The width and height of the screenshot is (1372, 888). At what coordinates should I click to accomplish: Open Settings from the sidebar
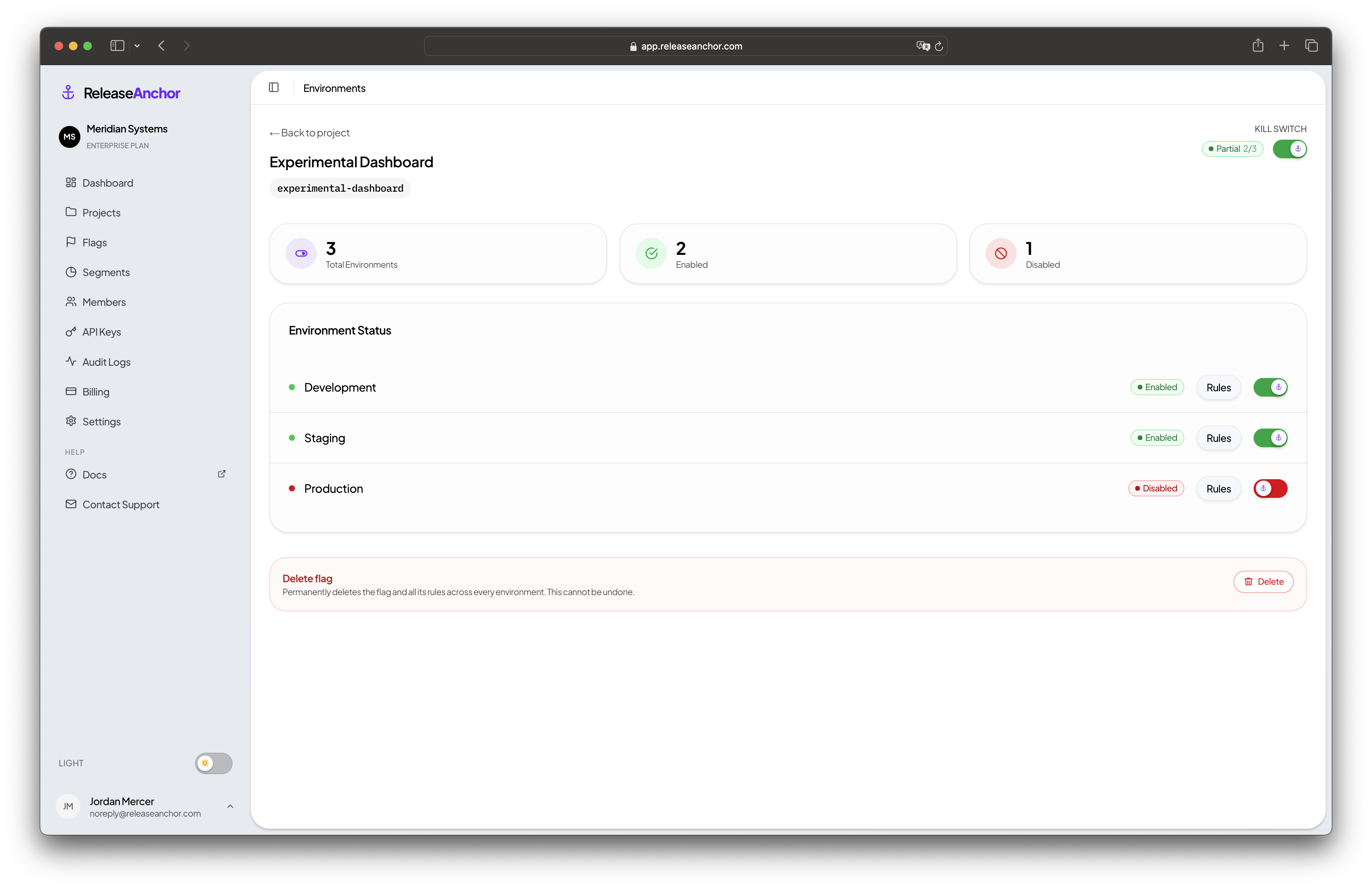(x=145, y=421)
